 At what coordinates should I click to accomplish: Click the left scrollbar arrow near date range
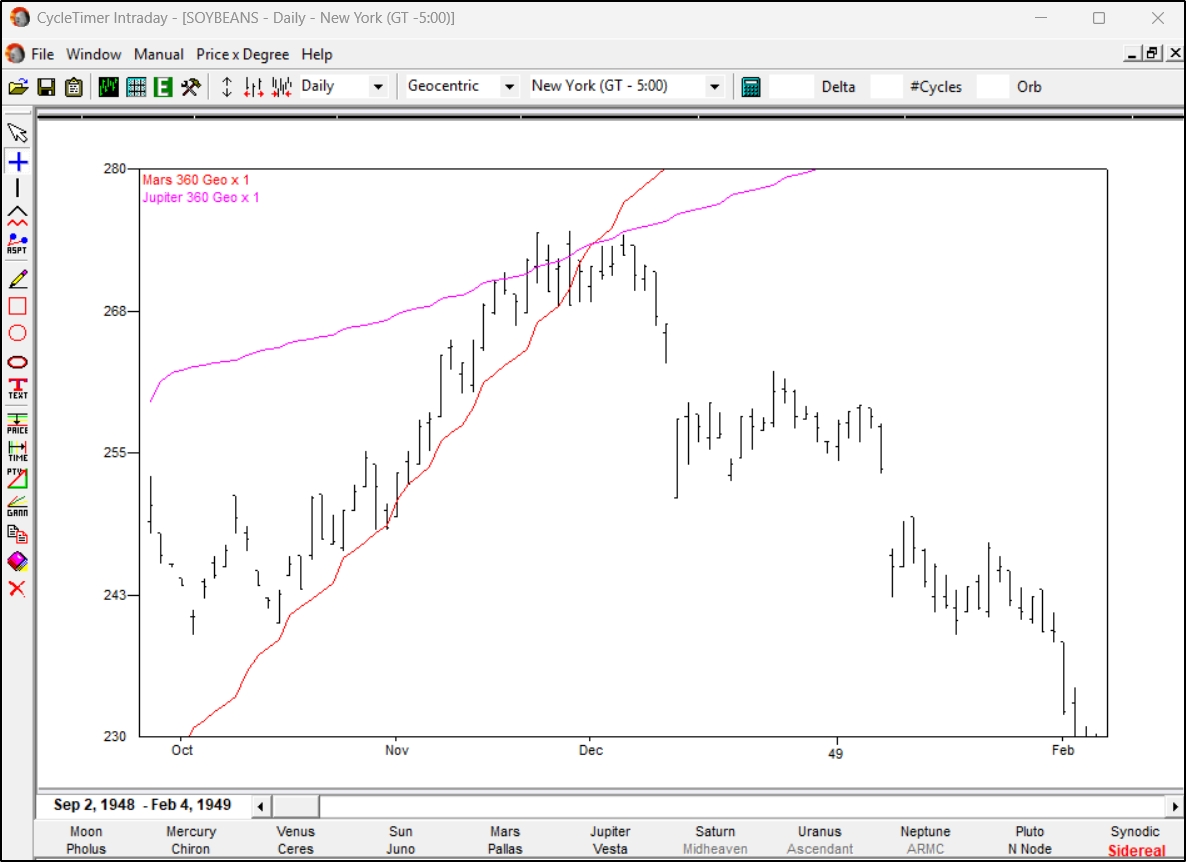pos(261,805)
